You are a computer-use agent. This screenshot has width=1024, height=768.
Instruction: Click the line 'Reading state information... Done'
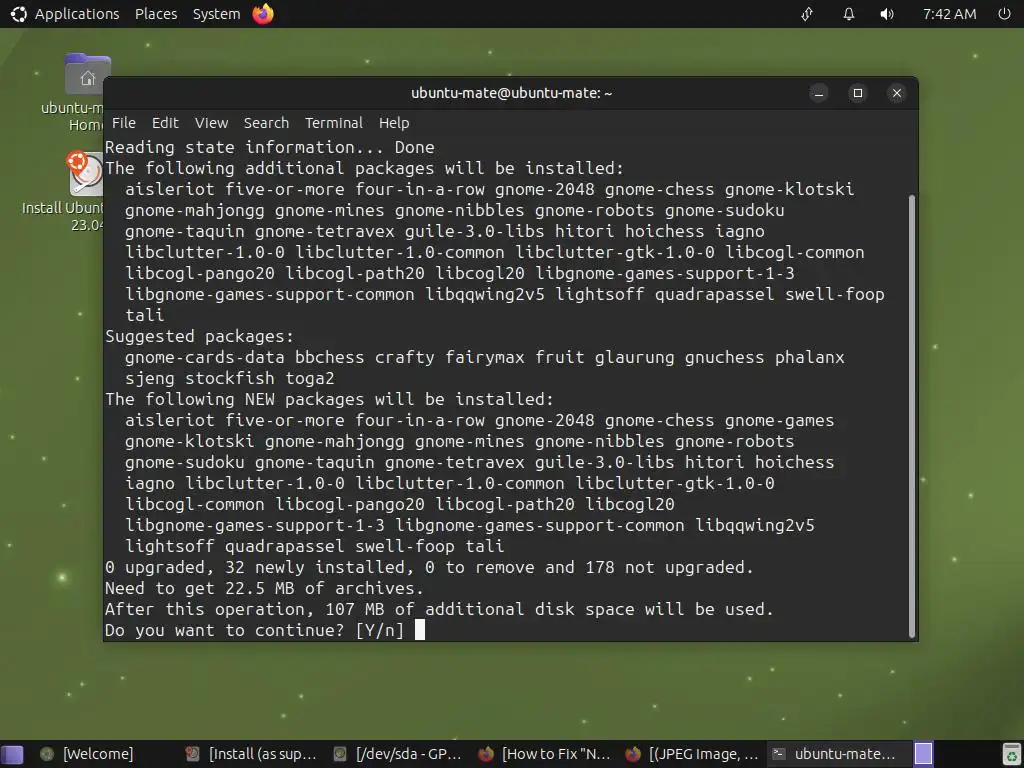[x=270, y=148]
